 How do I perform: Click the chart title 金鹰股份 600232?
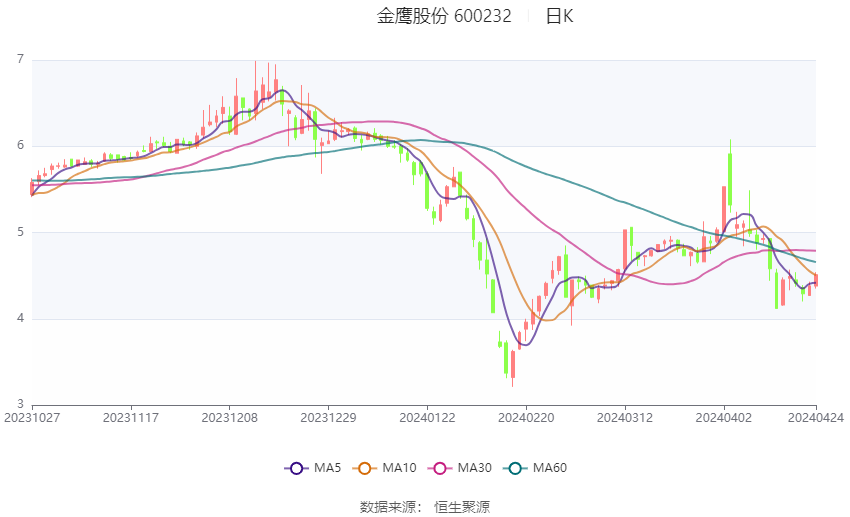pyautogui.click(x=444, y=16)
